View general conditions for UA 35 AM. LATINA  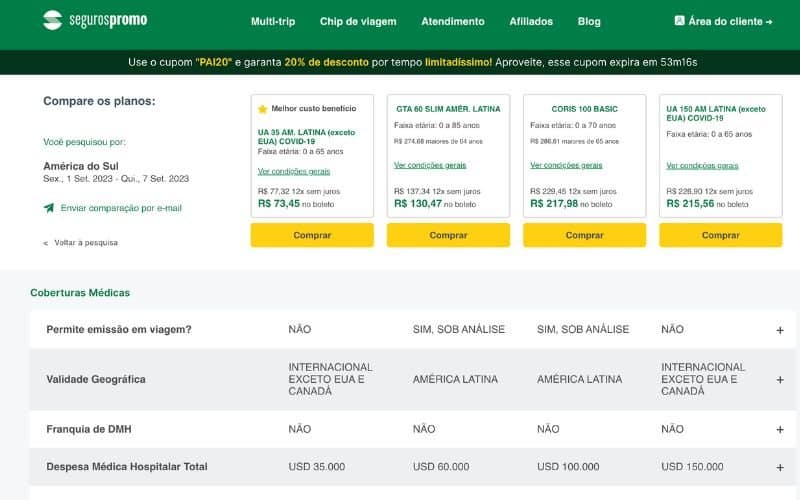[x=294, y=171]
